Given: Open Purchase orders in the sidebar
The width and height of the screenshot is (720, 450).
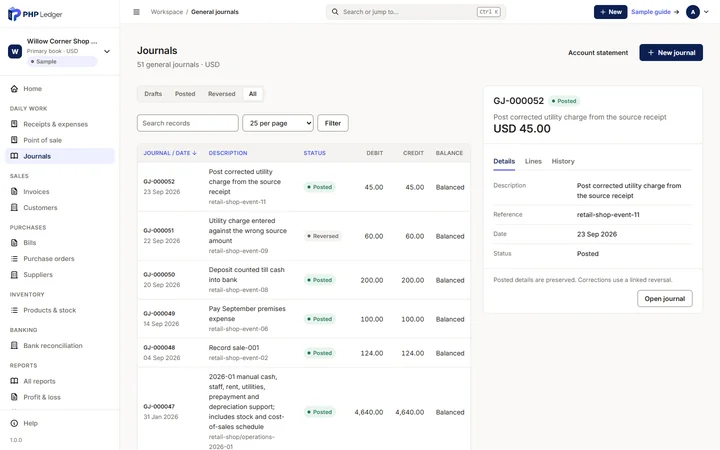Looking at the screenshot, I should click(x=60, y=259).
